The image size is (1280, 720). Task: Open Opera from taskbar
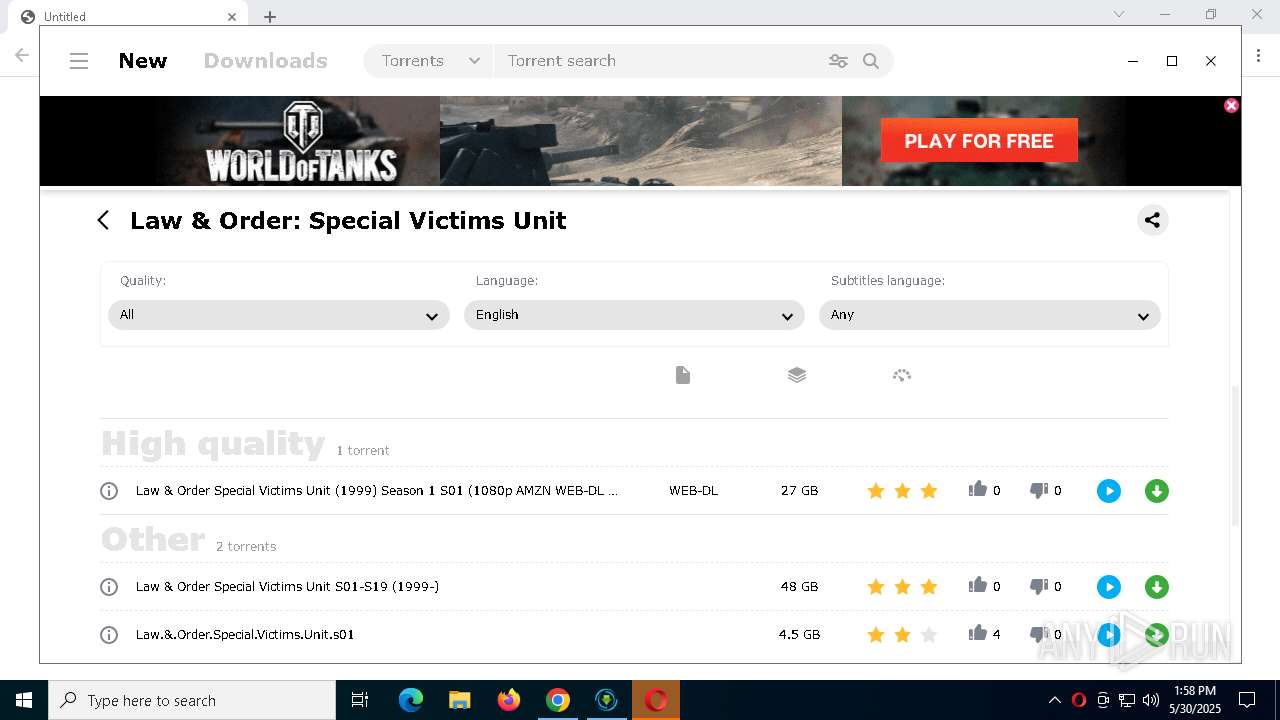coord(656,700)
